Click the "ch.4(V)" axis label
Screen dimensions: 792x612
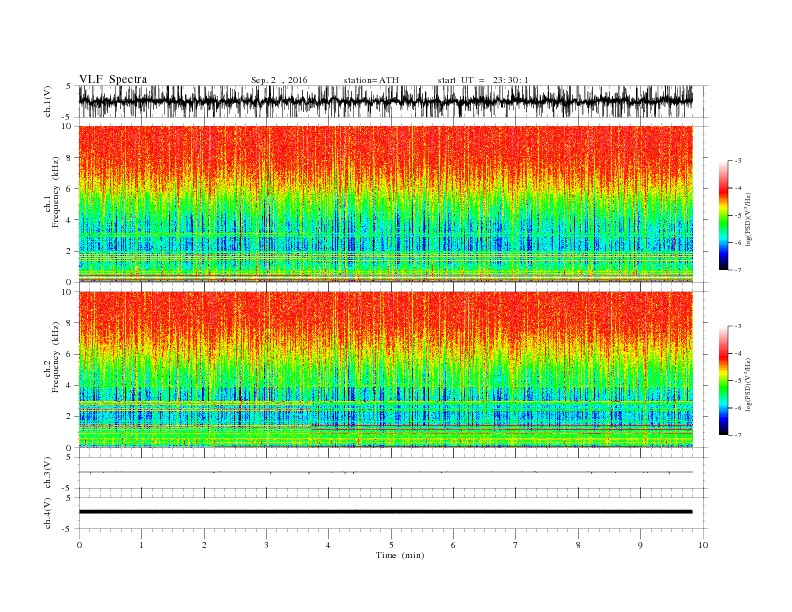point(48,513)
